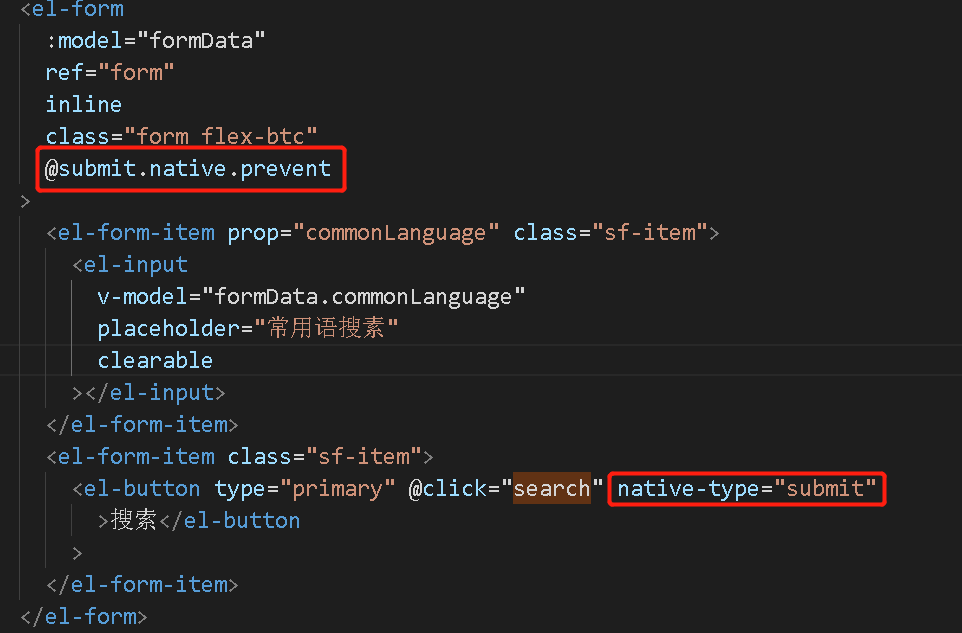
Task: Click the closing </el-form> tag
Action: (x=83, y=616)
